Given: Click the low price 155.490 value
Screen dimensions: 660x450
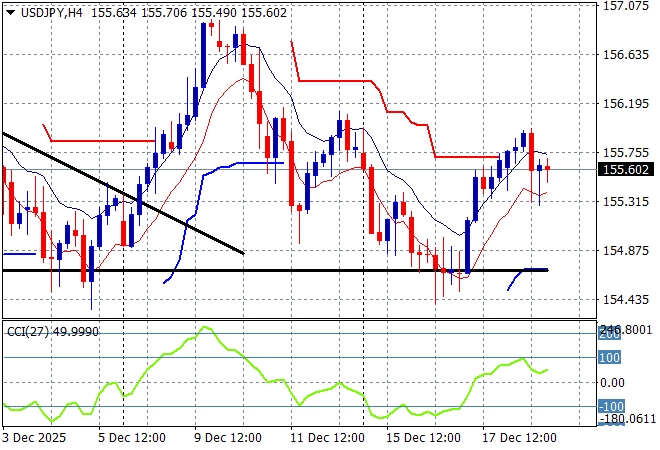Looking at the screenshot, I should 214,13.
